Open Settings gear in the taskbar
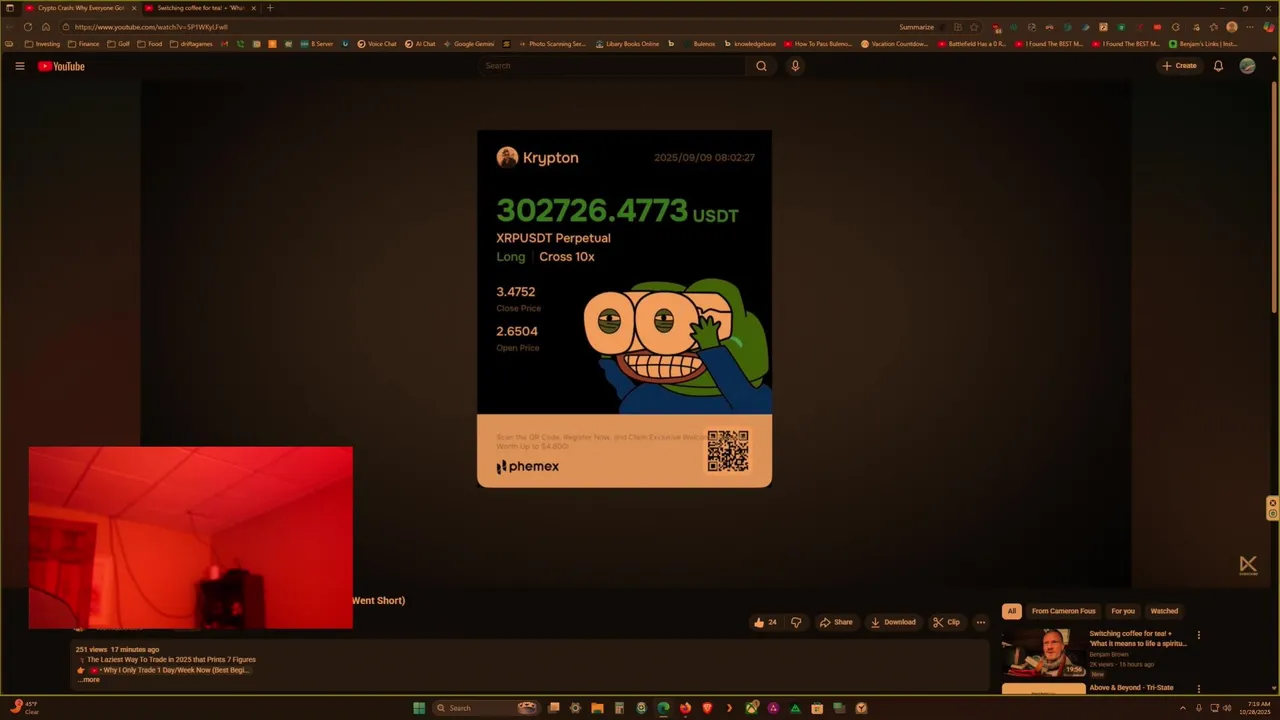Screen dimensions: 1280x720 click(x=575, y=708)
